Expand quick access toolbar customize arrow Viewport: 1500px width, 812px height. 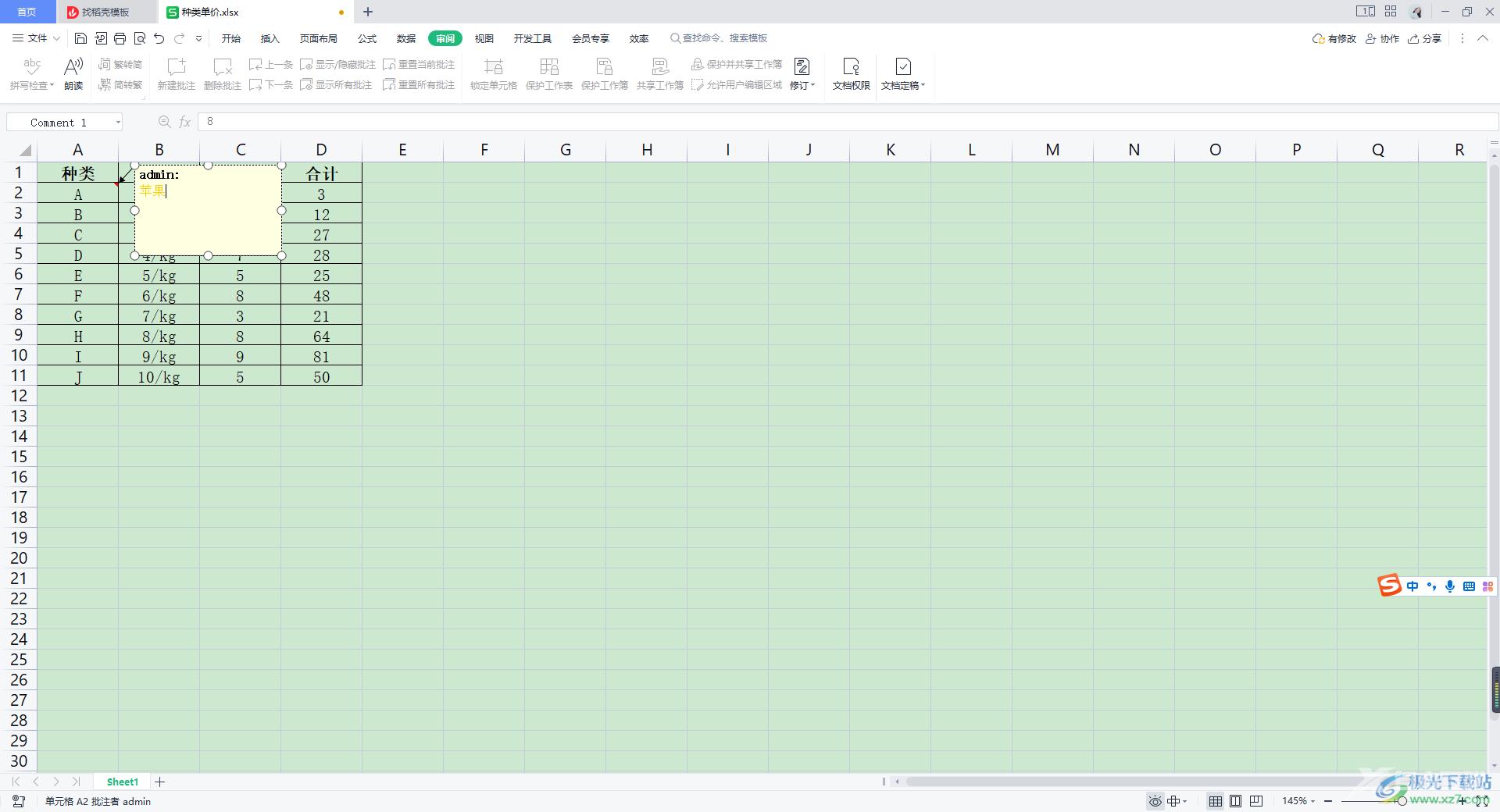(x=198, y=38)
